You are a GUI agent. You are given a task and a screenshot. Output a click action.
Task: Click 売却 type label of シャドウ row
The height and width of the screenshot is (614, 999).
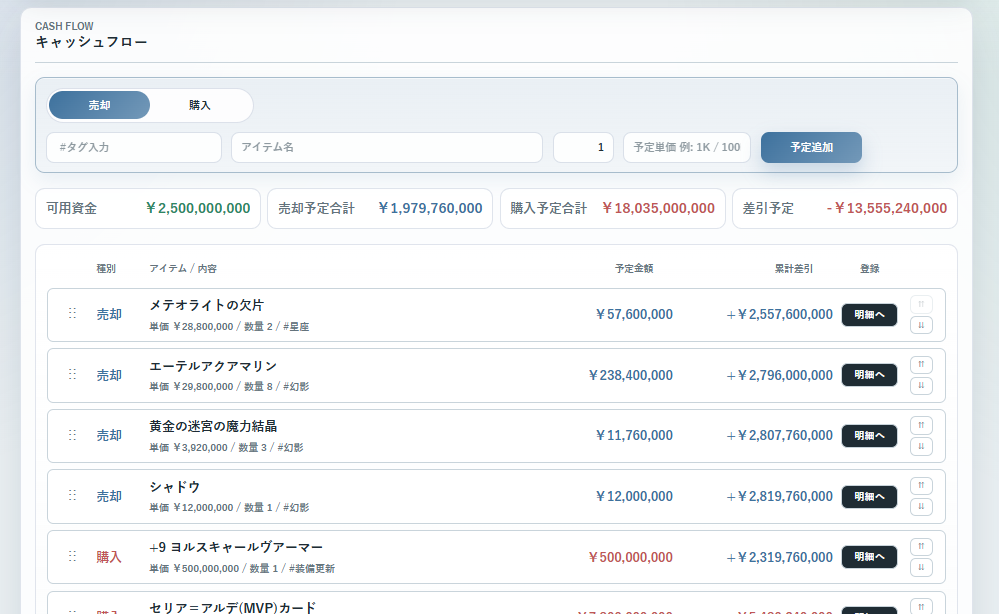[109, 496]
